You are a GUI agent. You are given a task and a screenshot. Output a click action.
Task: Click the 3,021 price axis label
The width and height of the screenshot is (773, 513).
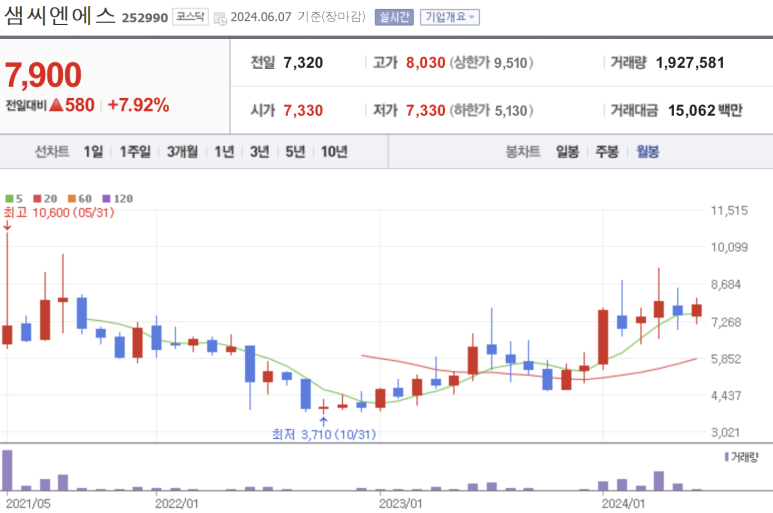[725, 432]
